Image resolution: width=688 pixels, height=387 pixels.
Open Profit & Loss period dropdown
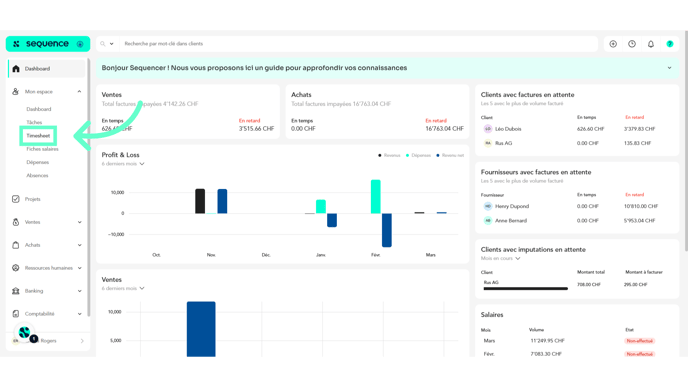coord(123,164)
